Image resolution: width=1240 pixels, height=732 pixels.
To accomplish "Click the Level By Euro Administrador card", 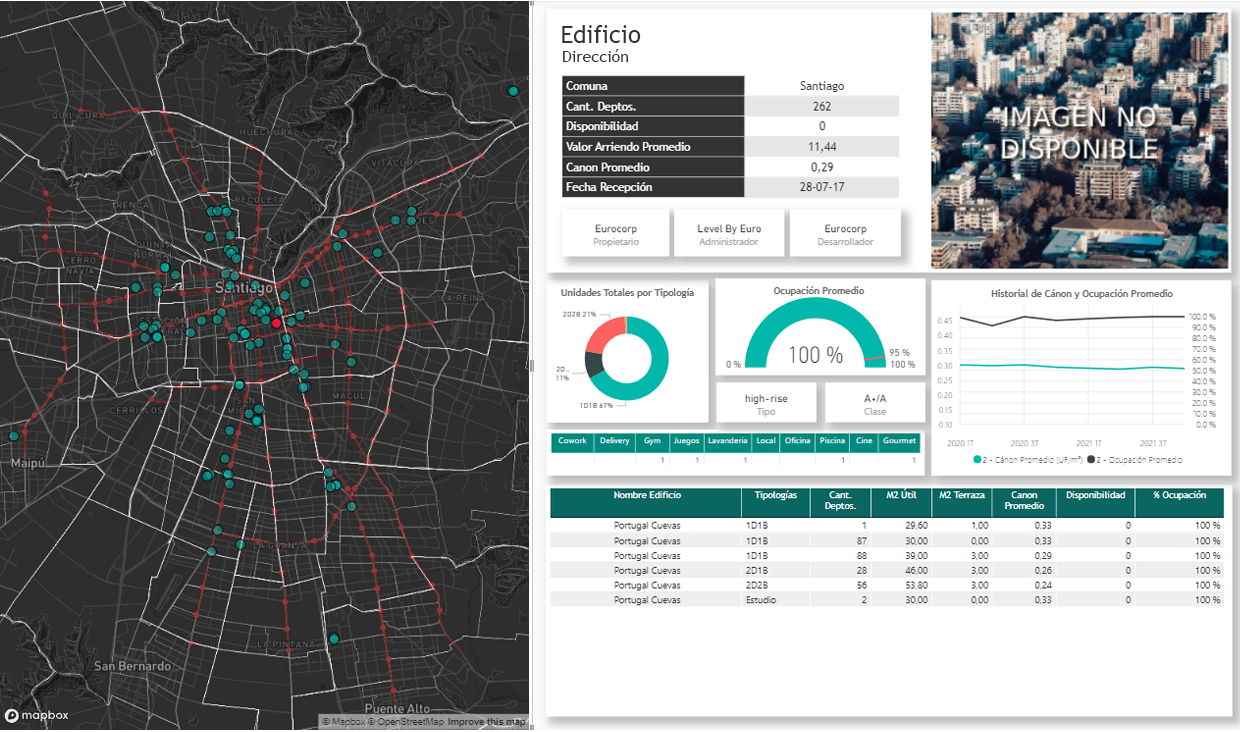I will 728,234.
